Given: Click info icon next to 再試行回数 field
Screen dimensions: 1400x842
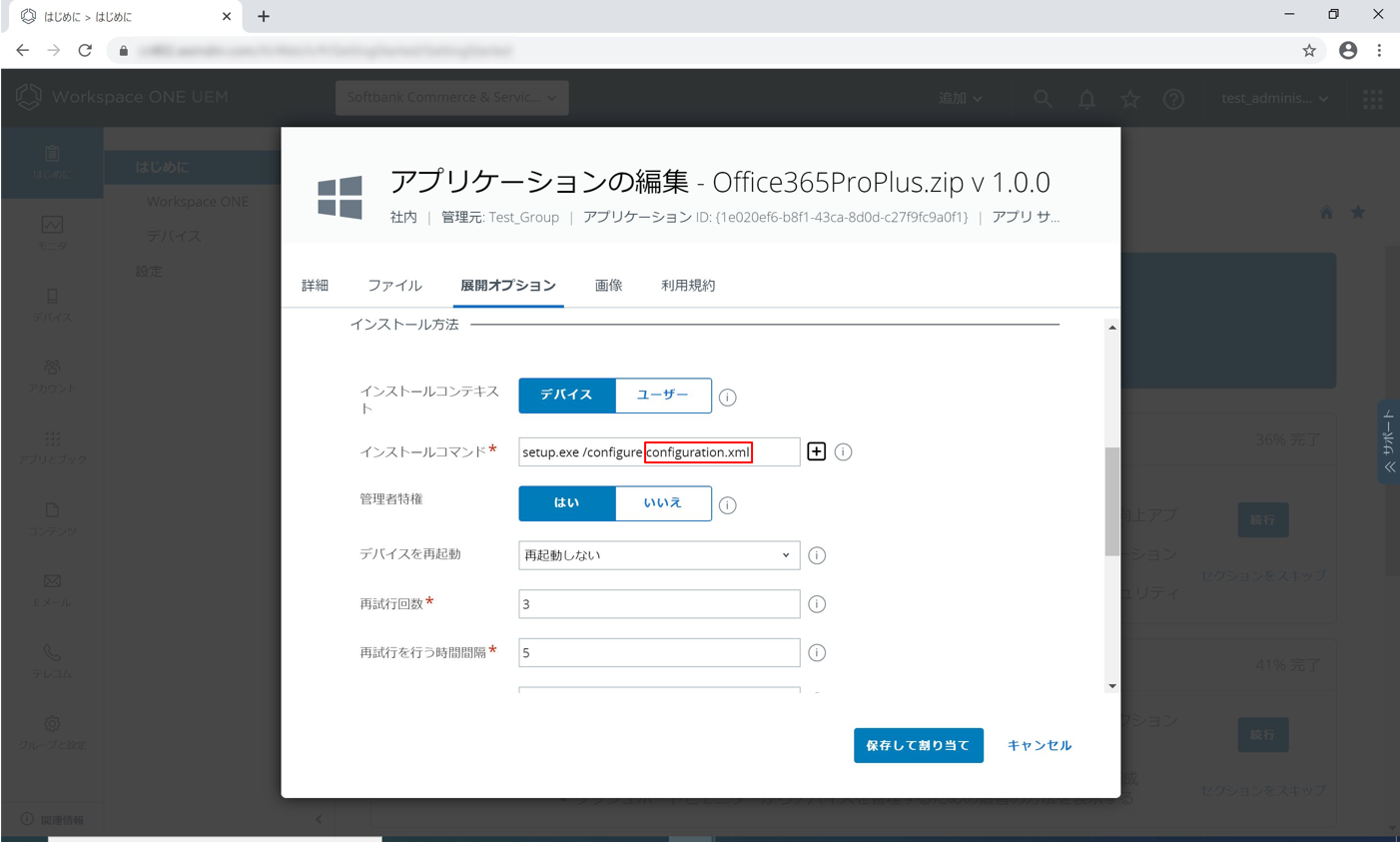Looking at the screenshot, I should [x=817, y=604].
